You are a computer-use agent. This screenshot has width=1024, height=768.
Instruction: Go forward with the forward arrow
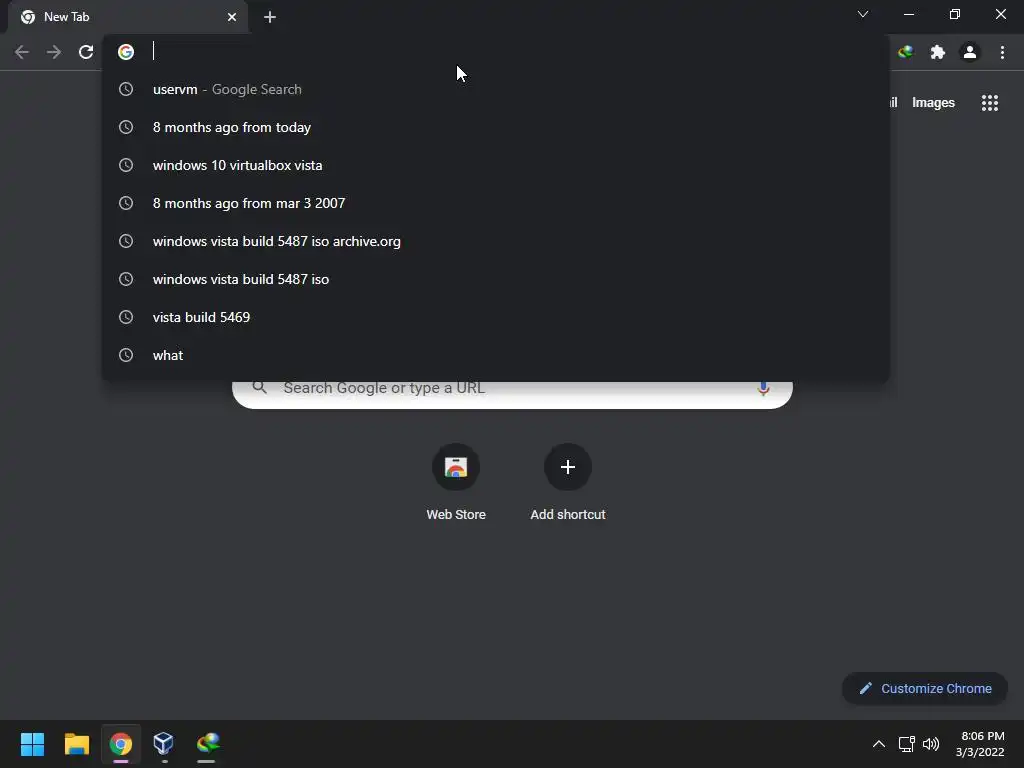tap(54, 52)
